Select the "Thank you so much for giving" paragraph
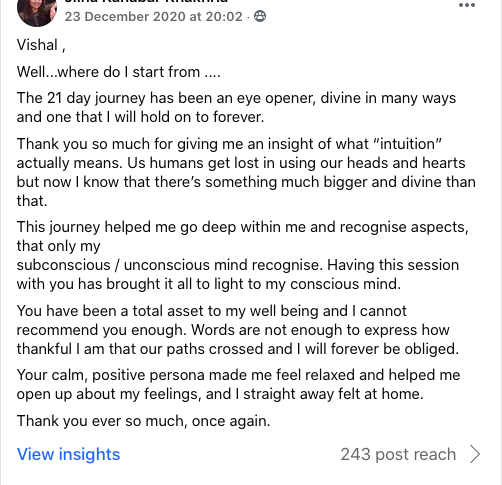 [x=246, y=172]
